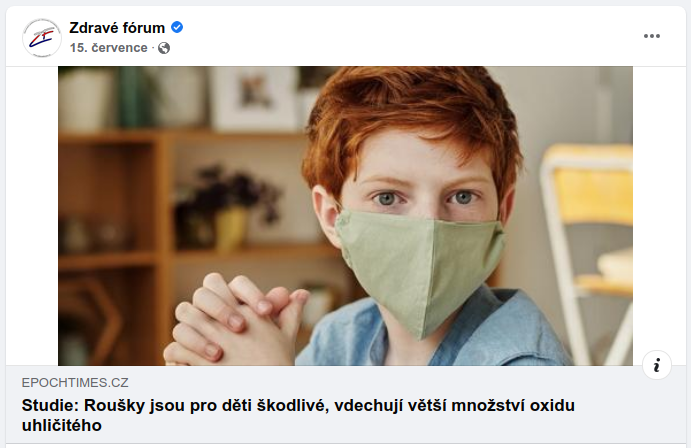The image size is (691, 448).
Task: Click the word "uhličitého" in the headline
Action: click(x=62, y=426)
